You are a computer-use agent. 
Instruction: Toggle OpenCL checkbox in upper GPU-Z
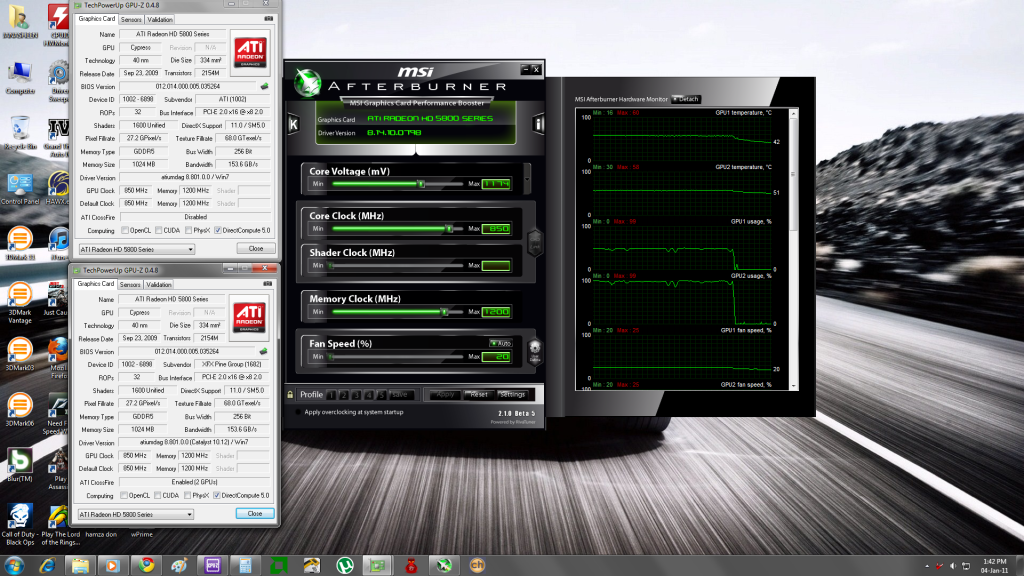[125, 231]
